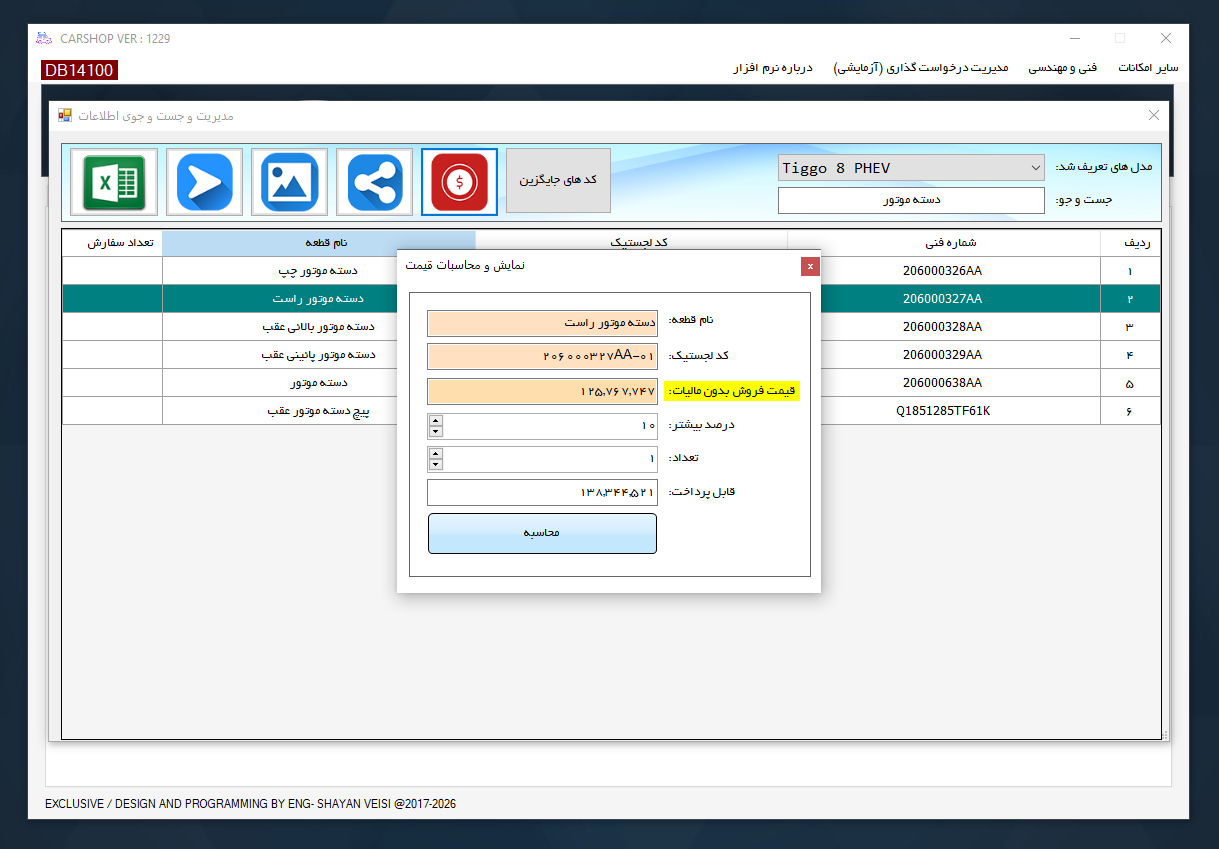
Task: Click the blue share icon
Action: point(375,181)
